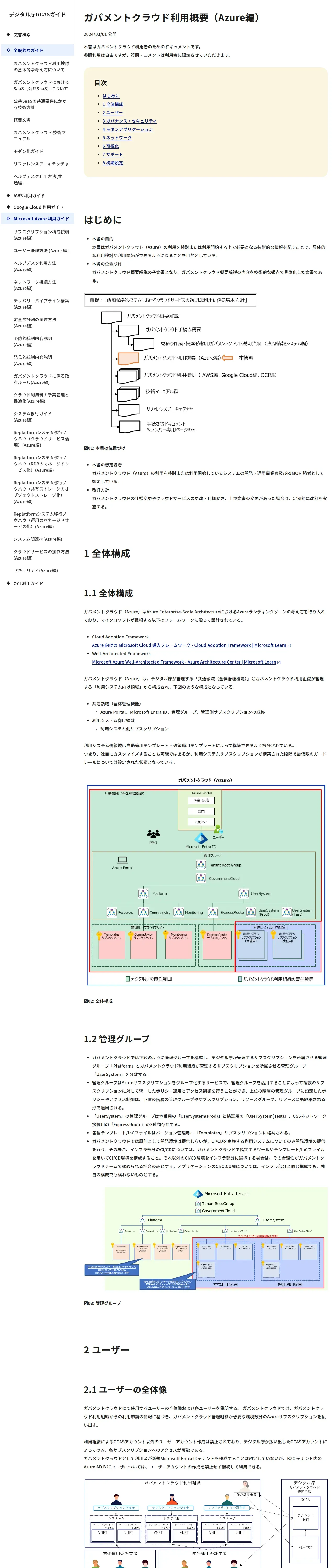Open Replatformシステム移行ノウハウ（運用のマネージドサービス化）item
336x1568 pixels.
[41, 520]
